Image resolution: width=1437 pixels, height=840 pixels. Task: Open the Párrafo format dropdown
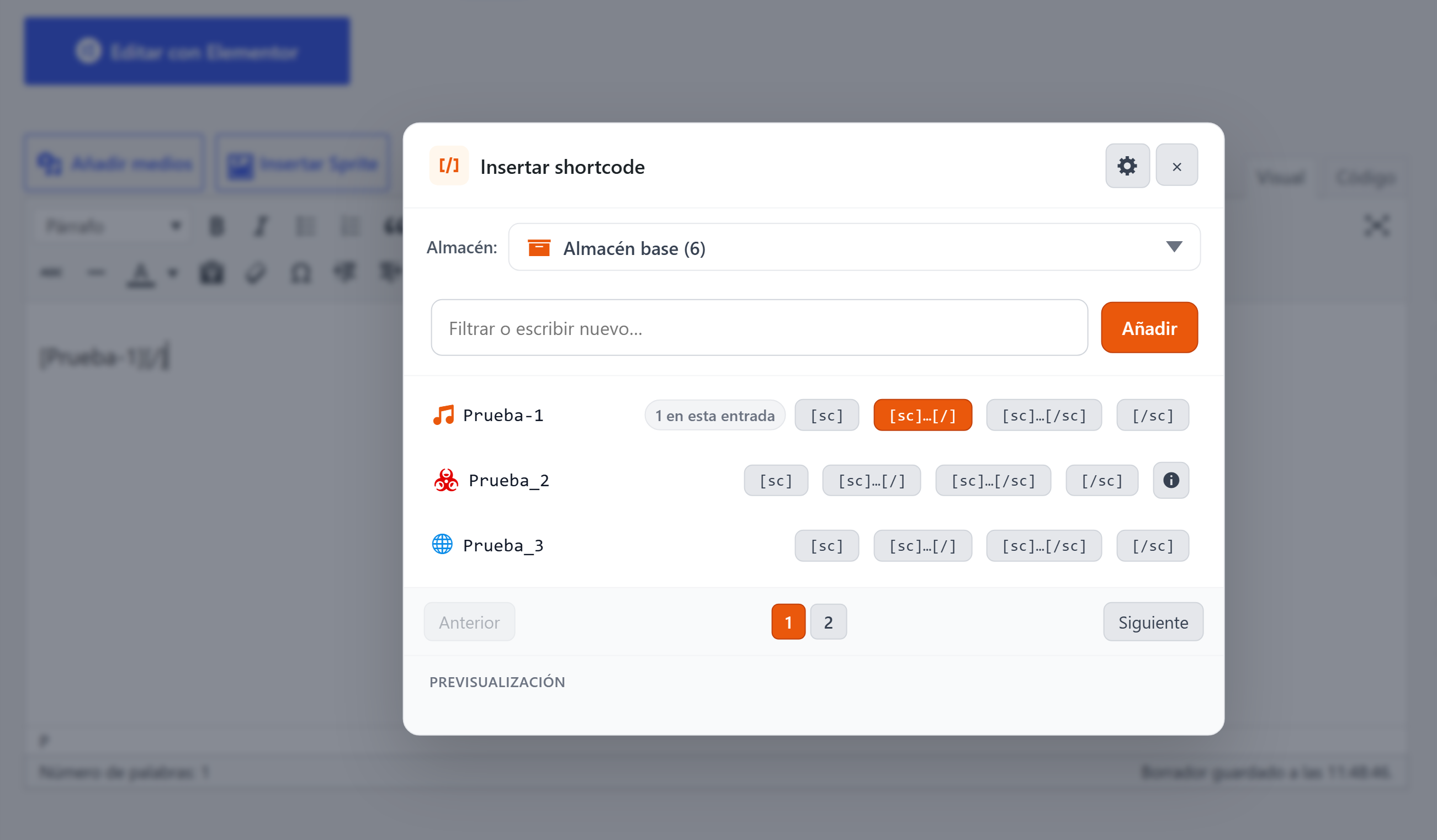tap(113, 226)
